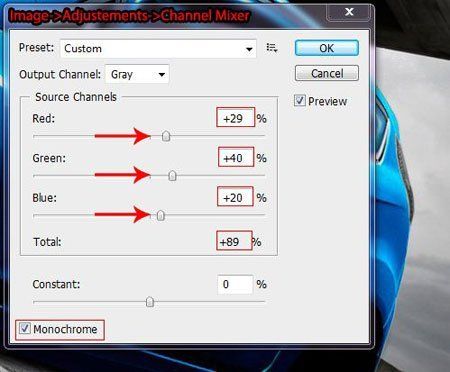This screenshot has width=450, height=372.
Task: Click the Constant percentage field
Action: coord(235,284)
